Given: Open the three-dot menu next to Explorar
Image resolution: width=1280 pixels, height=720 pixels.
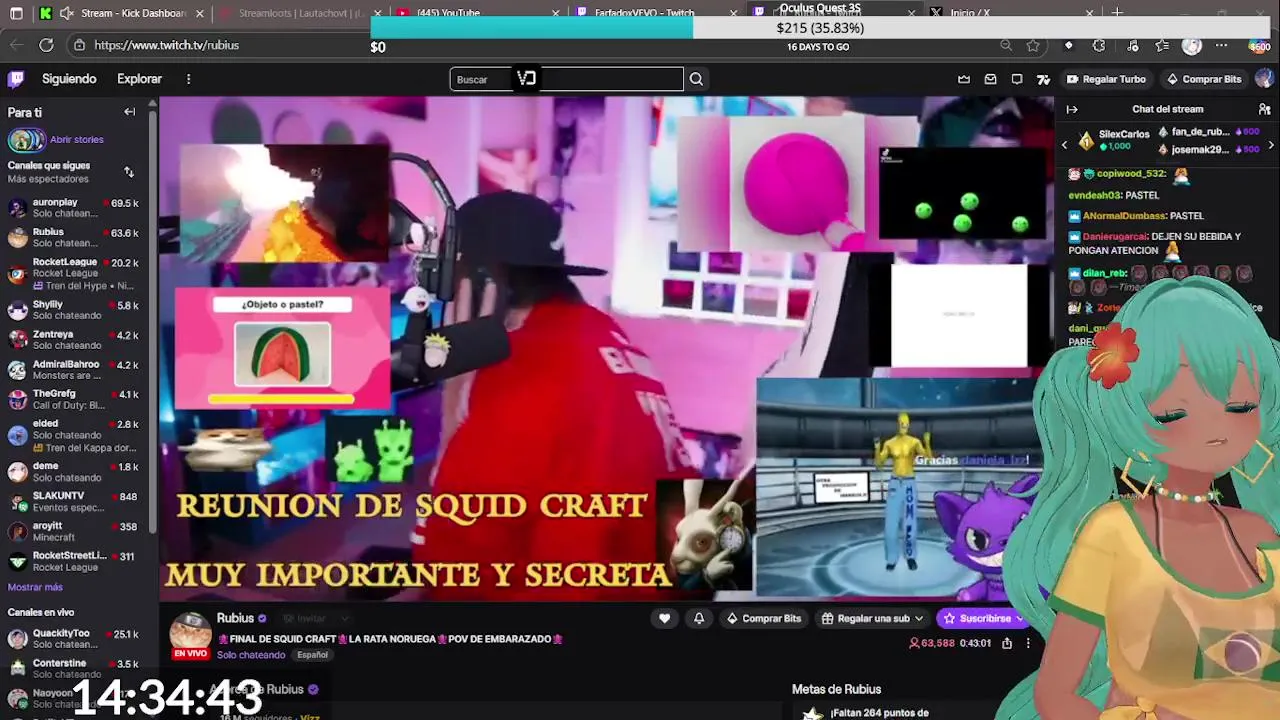Looking at the screenshot, I should tap(188, 79).
